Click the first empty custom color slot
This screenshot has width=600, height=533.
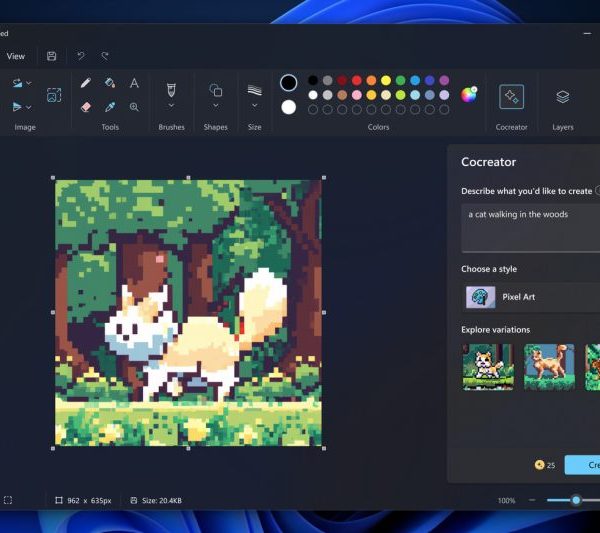313,110
